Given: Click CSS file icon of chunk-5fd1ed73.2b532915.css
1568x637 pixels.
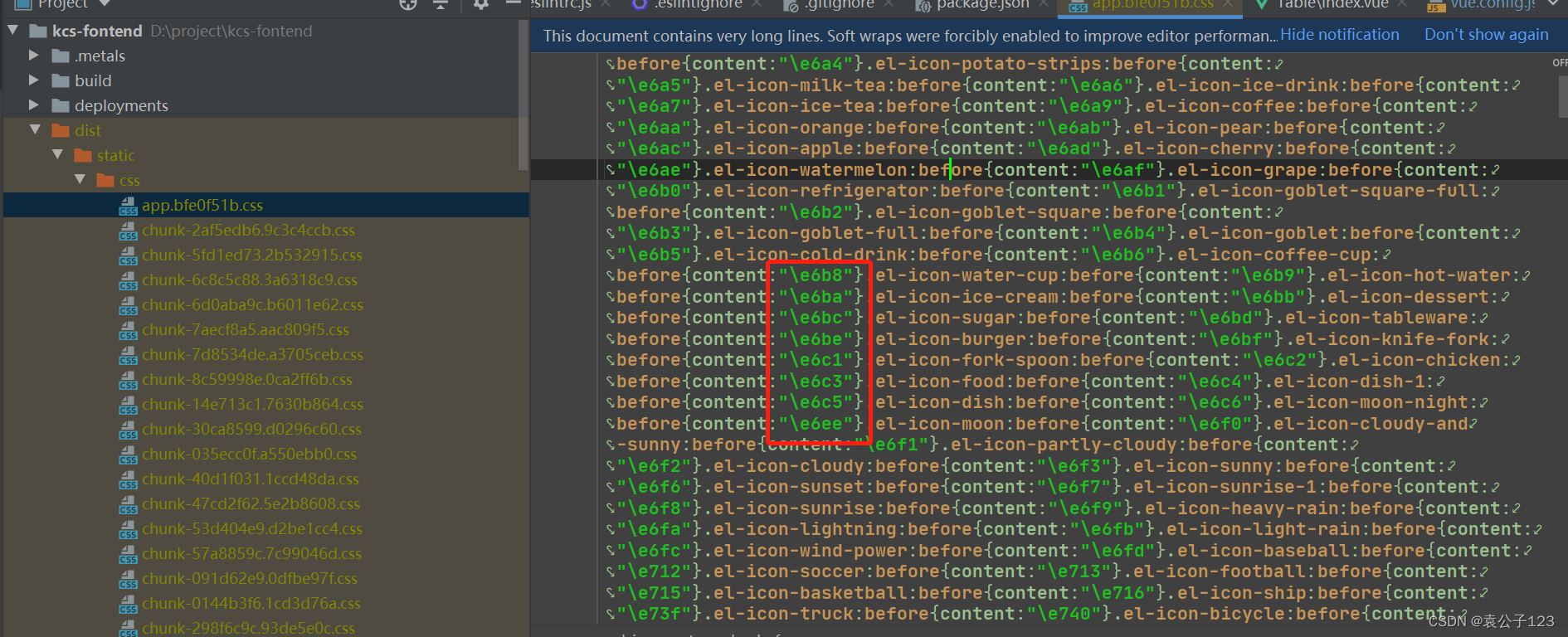Looking at the screenshot, I should 128,255.
